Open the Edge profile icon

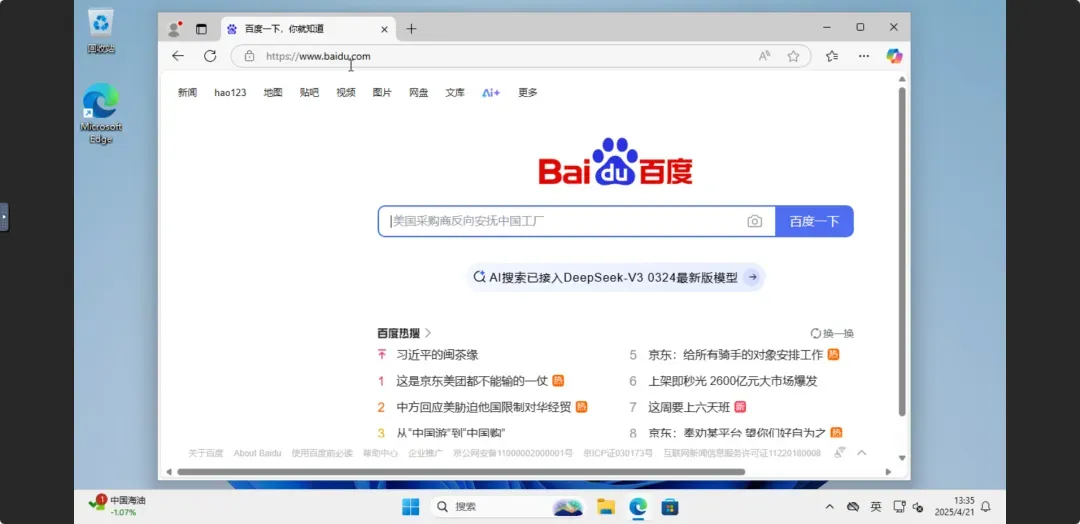pyautogui.click(x=174, y=29)
